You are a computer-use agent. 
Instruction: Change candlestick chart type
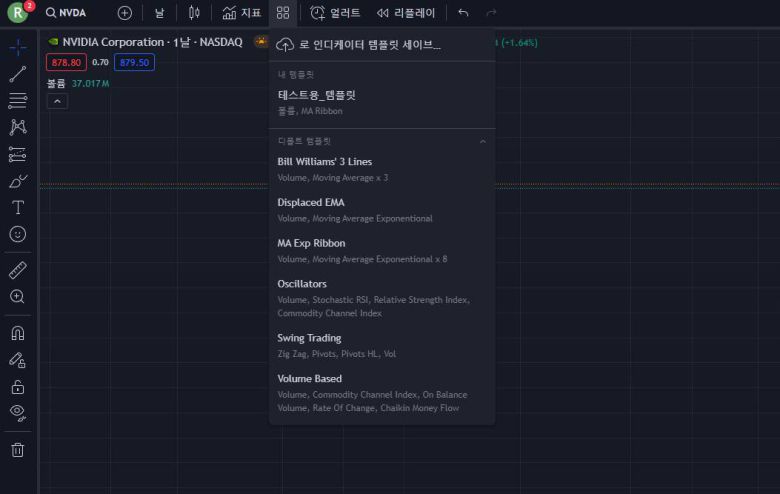point(194,13)
